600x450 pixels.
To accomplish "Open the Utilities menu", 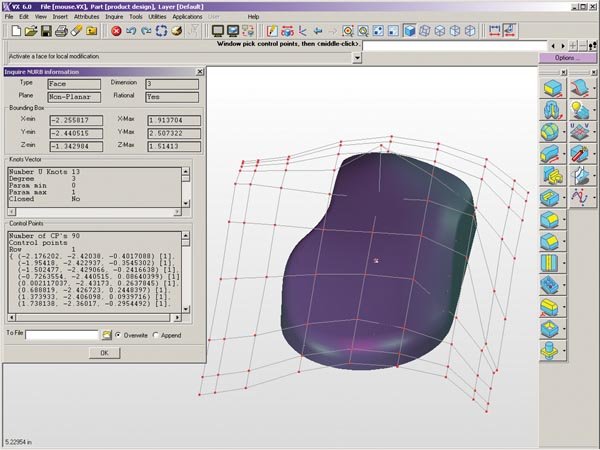I will (157, 16).
